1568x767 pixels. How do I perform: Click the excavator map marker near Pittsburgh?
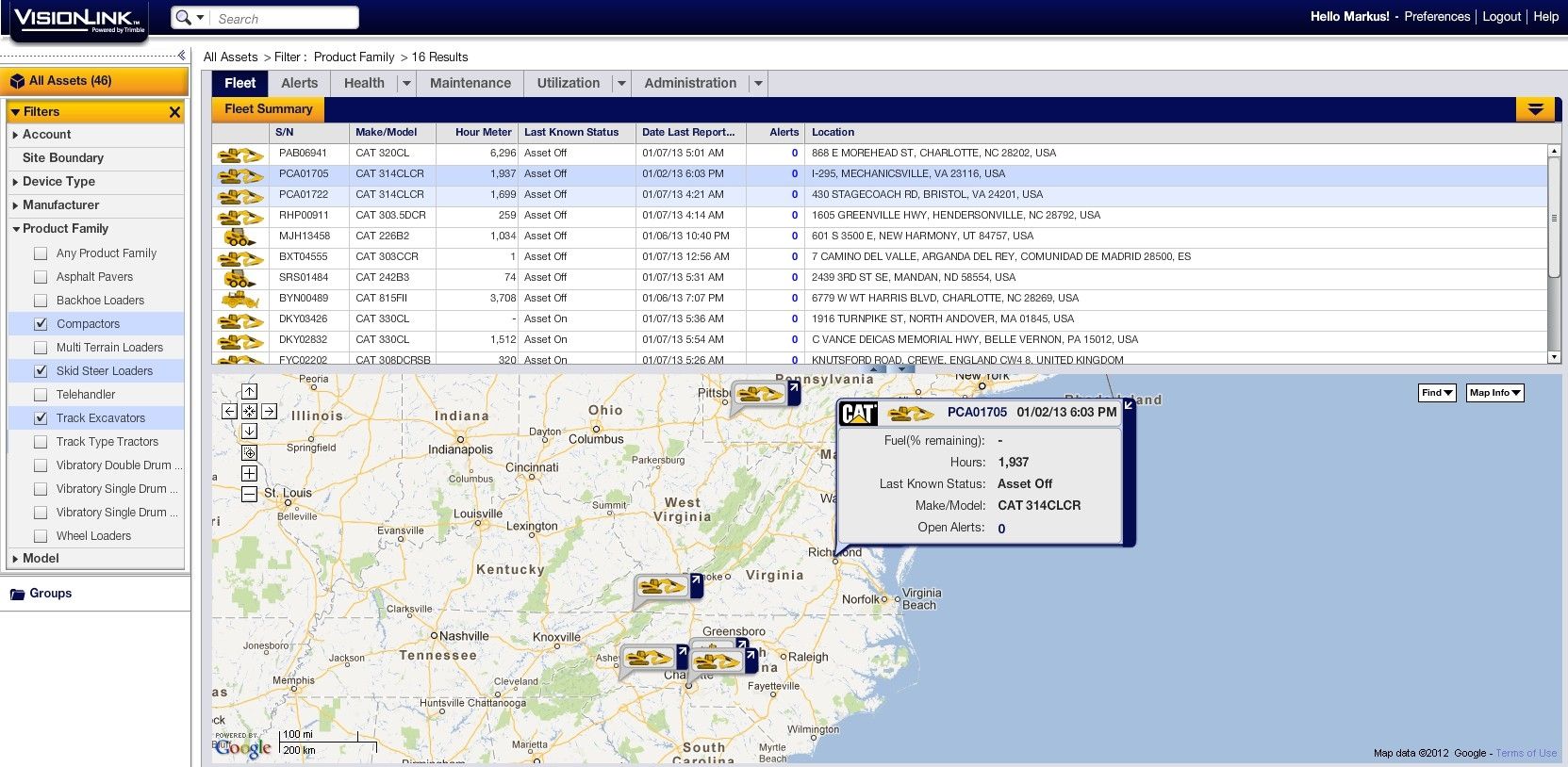point(759,394)
